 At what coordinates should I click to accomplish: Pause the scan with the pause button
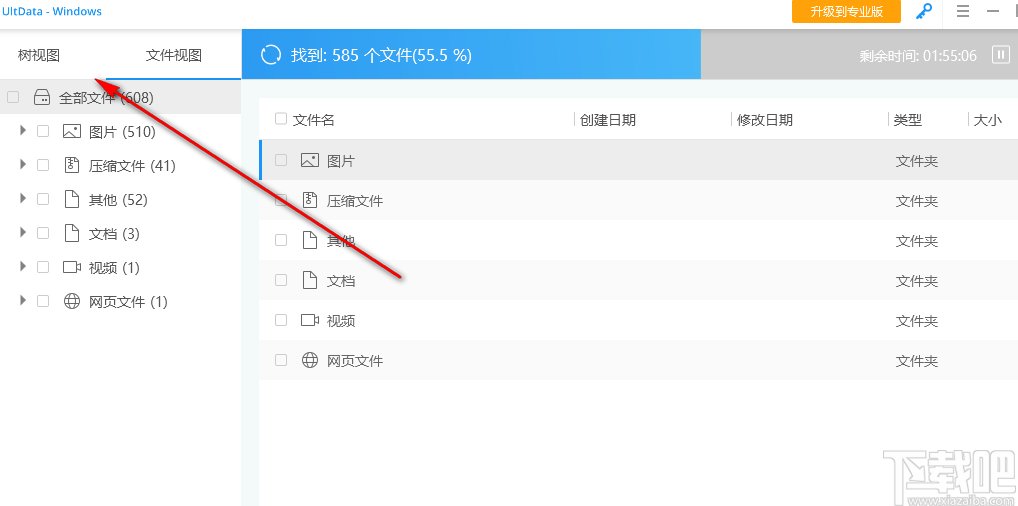(x=1000, y=55)
